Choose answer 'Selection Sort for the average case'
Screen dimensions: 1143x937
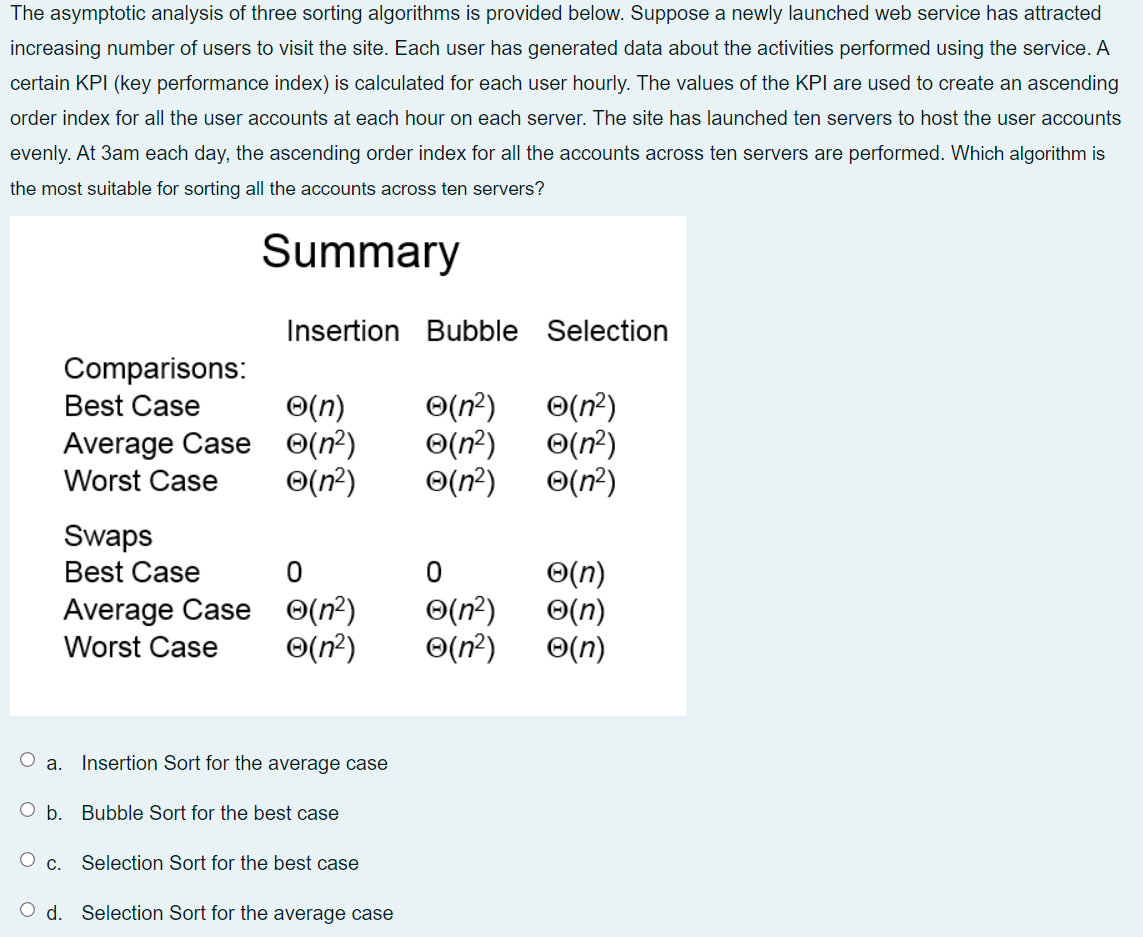click(x=236, y=913)
